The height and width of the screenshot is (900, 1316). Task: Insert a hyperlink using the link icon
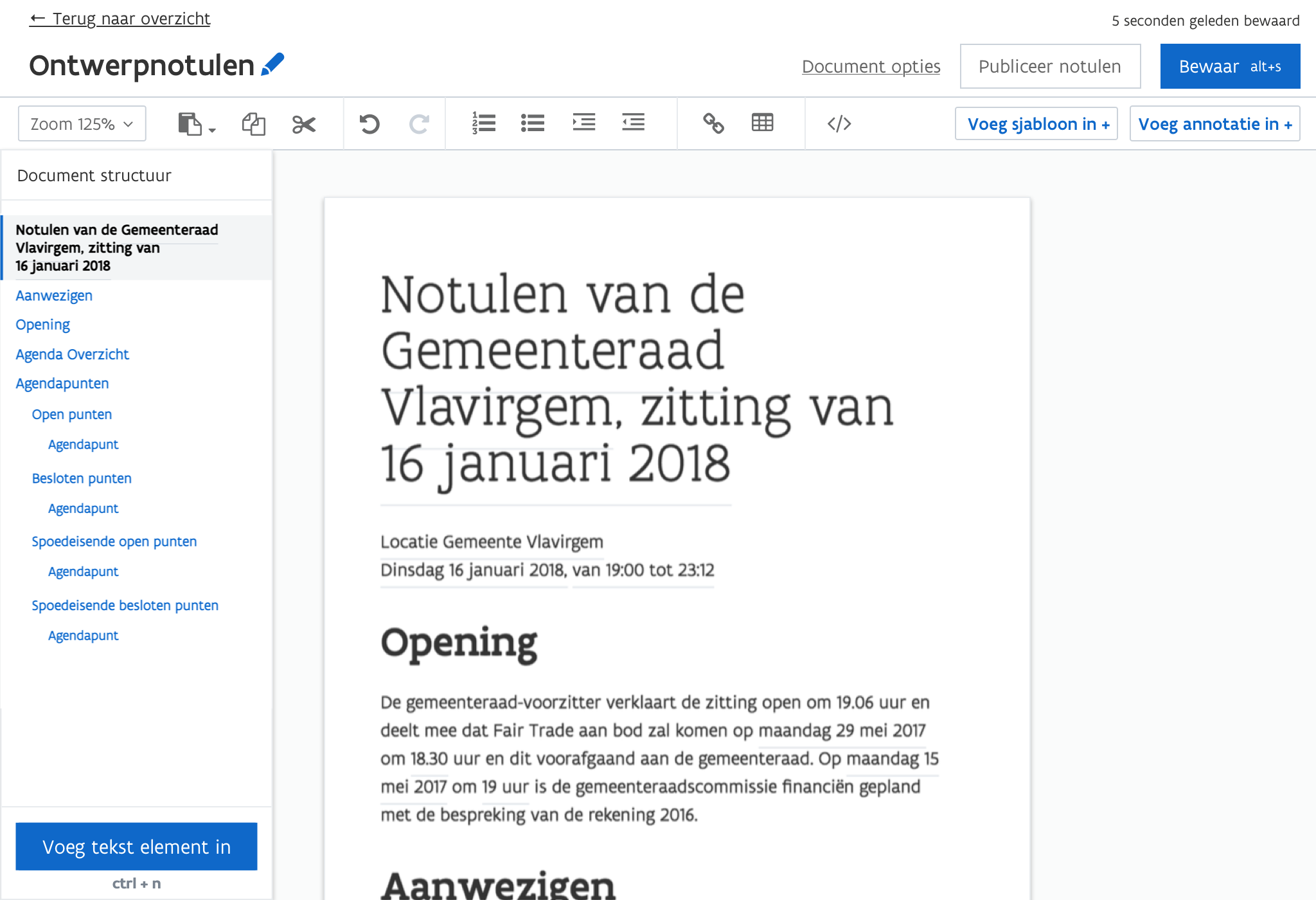[x=713, y=123]
